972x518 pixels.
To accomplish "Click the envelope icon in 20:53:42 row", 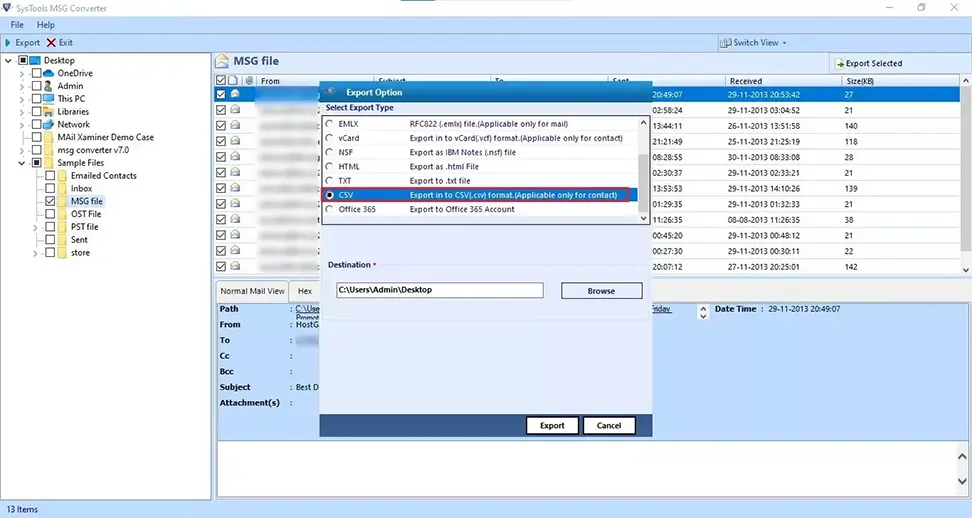I will [x=236, y=94].
